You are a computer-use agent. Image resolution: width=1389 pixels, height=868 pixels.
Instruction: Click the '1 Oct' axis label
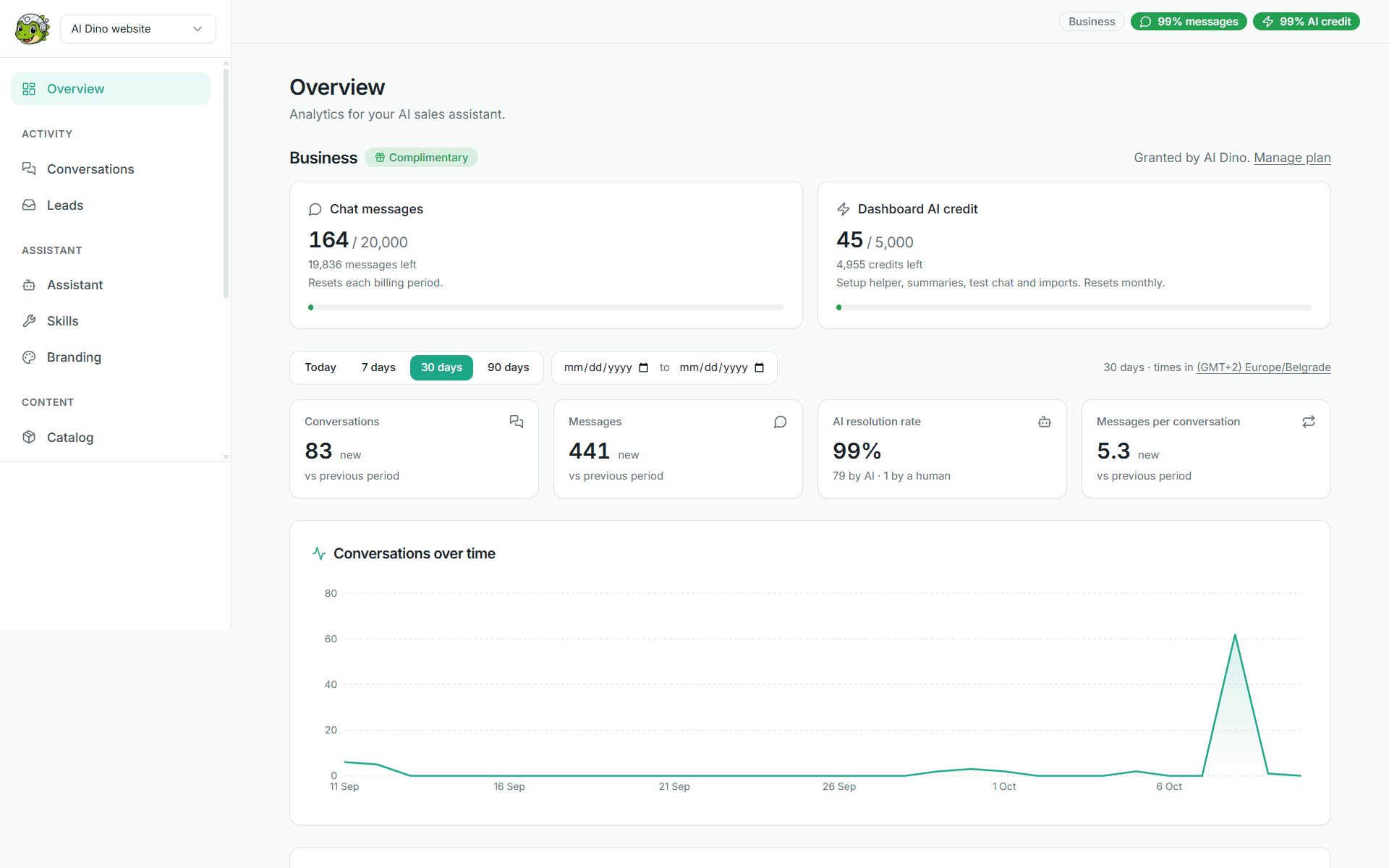1004,786
